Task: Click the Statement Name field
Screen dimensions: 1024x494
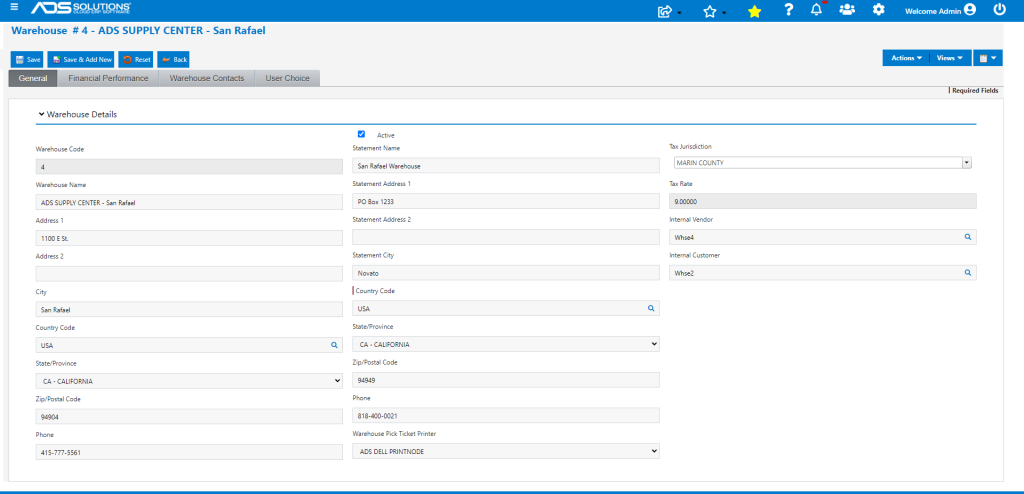Action: point(505,165)
